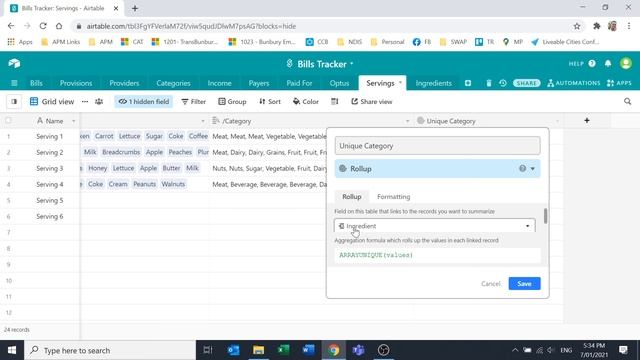Screen dimensions: 640x360
Task: Edit the Unique Category field name
Action: click(x=438, y=146)
